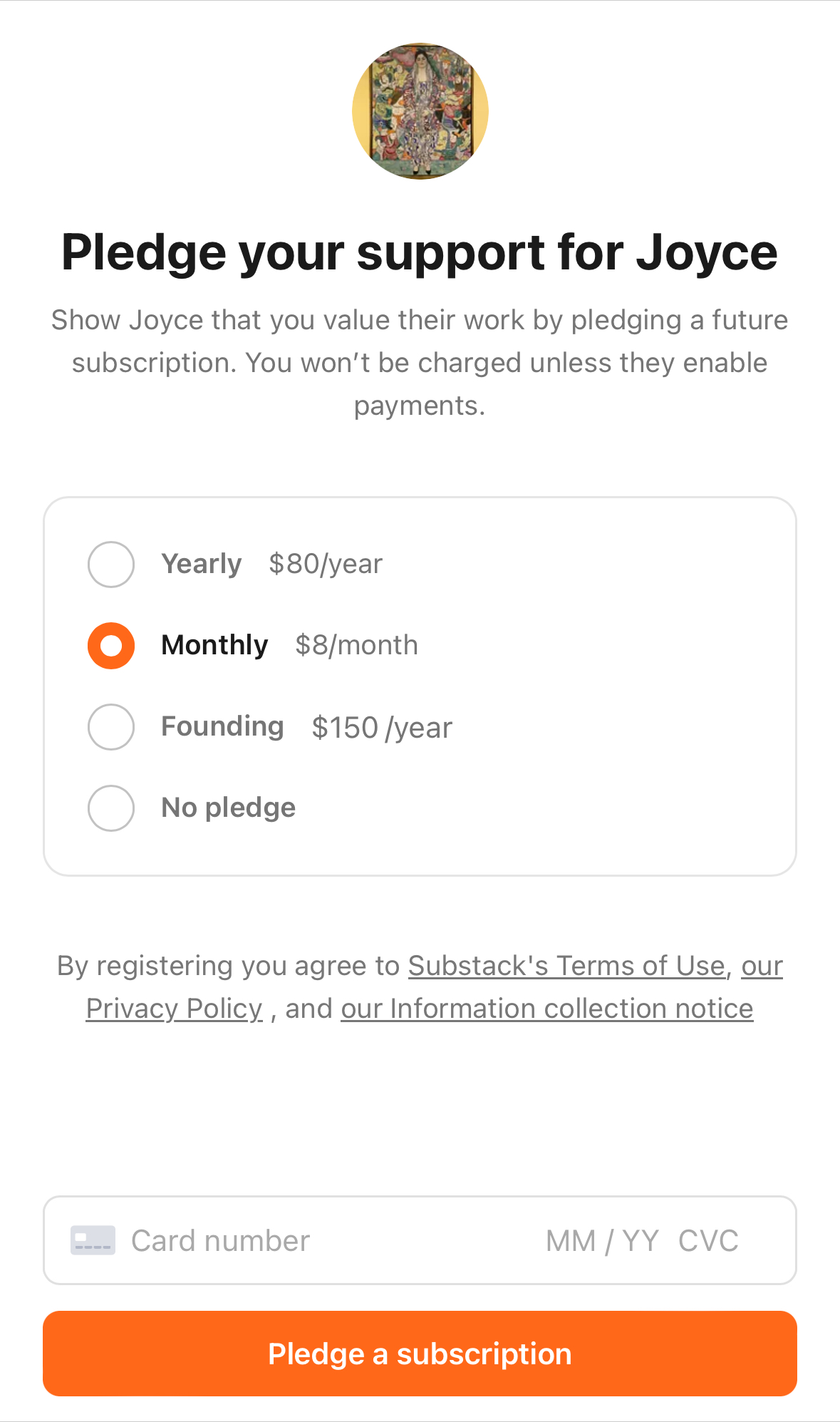Open Substack's Terms of Use link

pyautogui.click(x=566, y=966)
